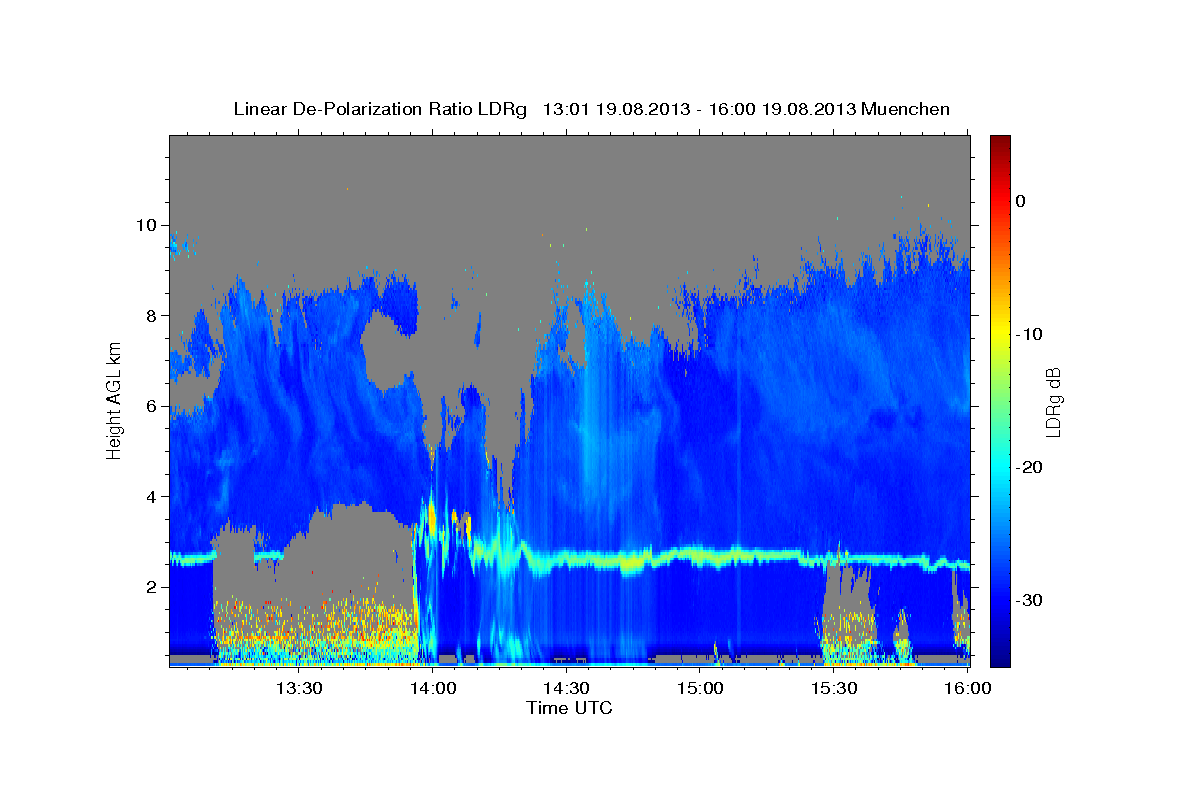Click the 14:00 time tick label
This screenshot has height=800, width=1200.
point(432,688)
